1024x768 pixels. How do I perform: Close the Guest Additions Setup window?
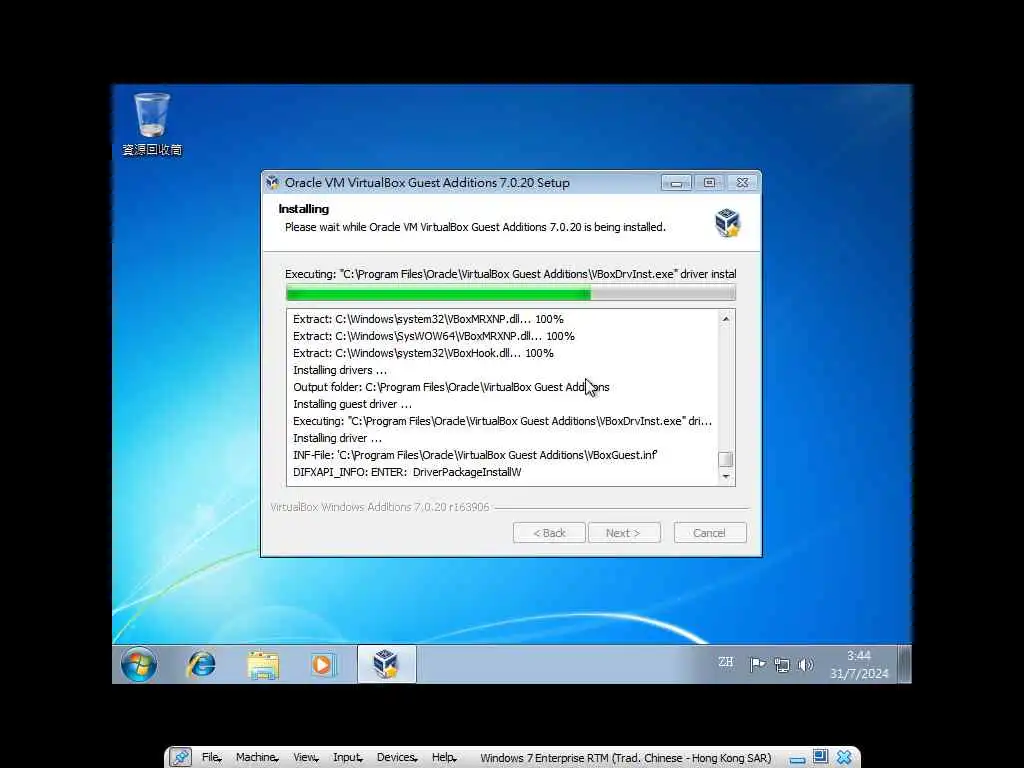[743, 183]
